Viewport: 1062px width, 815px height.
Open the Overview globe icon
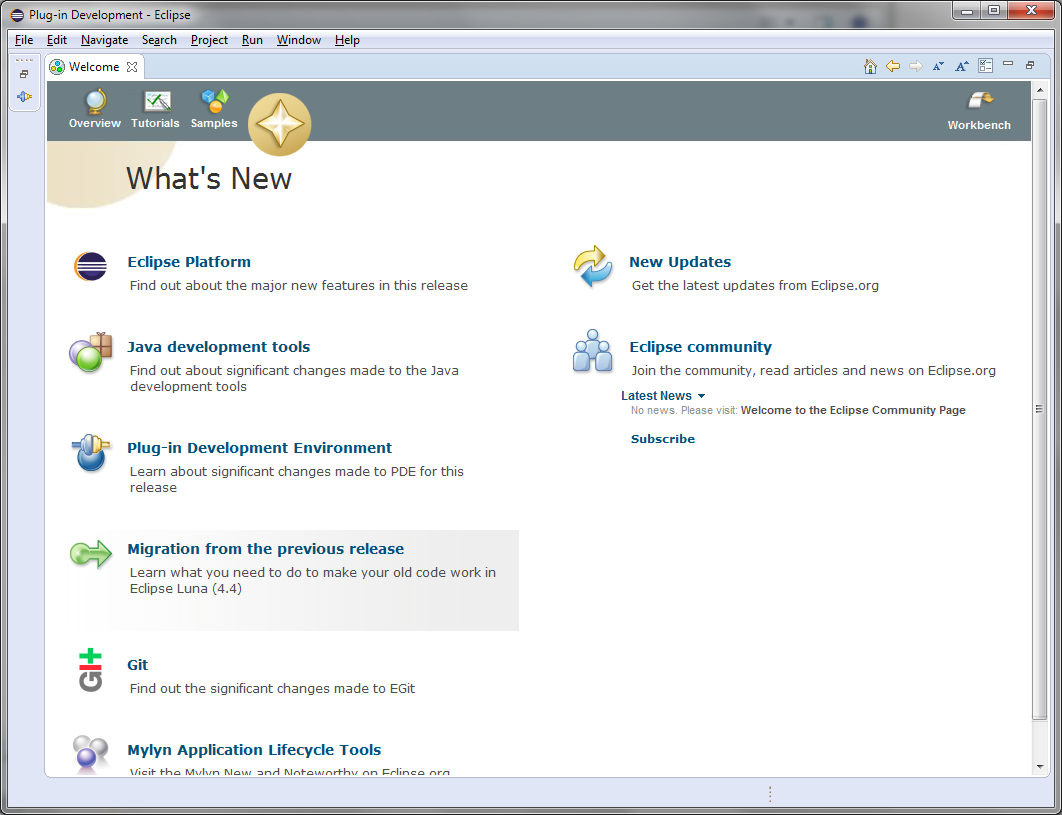click(95, 103)
